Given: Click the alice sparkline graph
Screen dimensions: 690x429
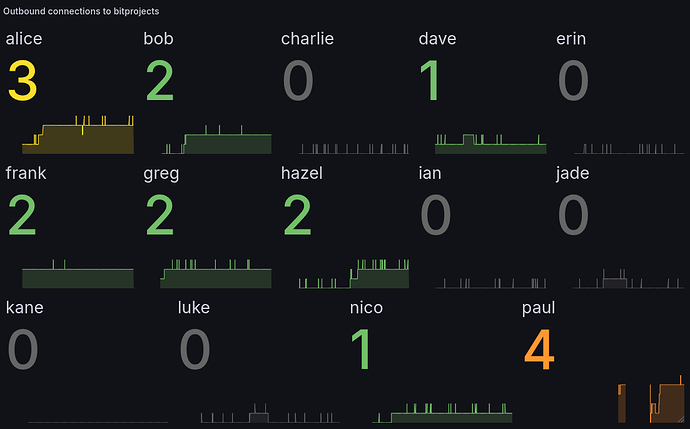Looking at the screenshot, I should click(x=70, y=136).
